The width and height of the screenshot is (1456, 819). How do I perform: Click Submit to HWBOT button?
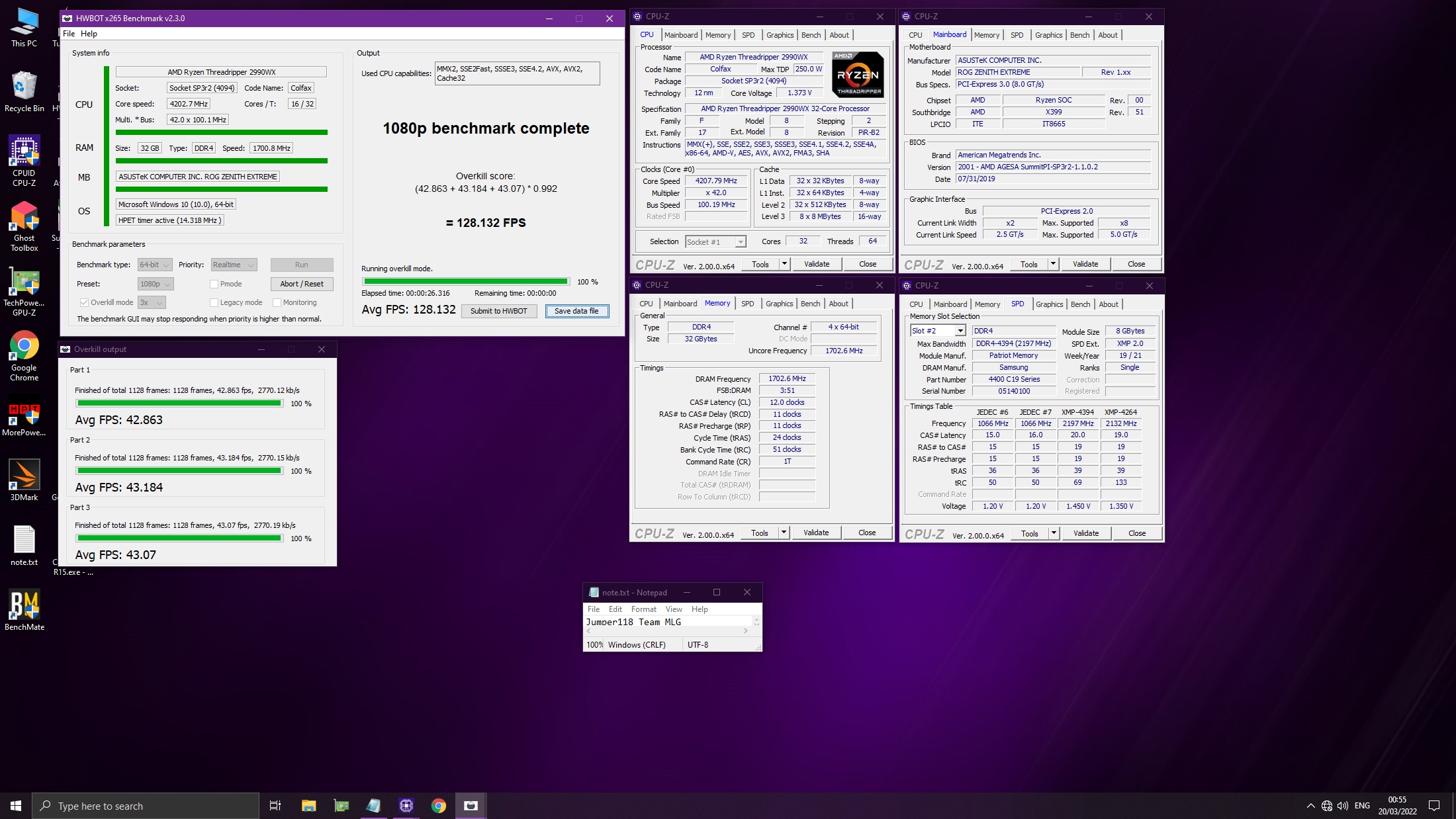(499, 311)
